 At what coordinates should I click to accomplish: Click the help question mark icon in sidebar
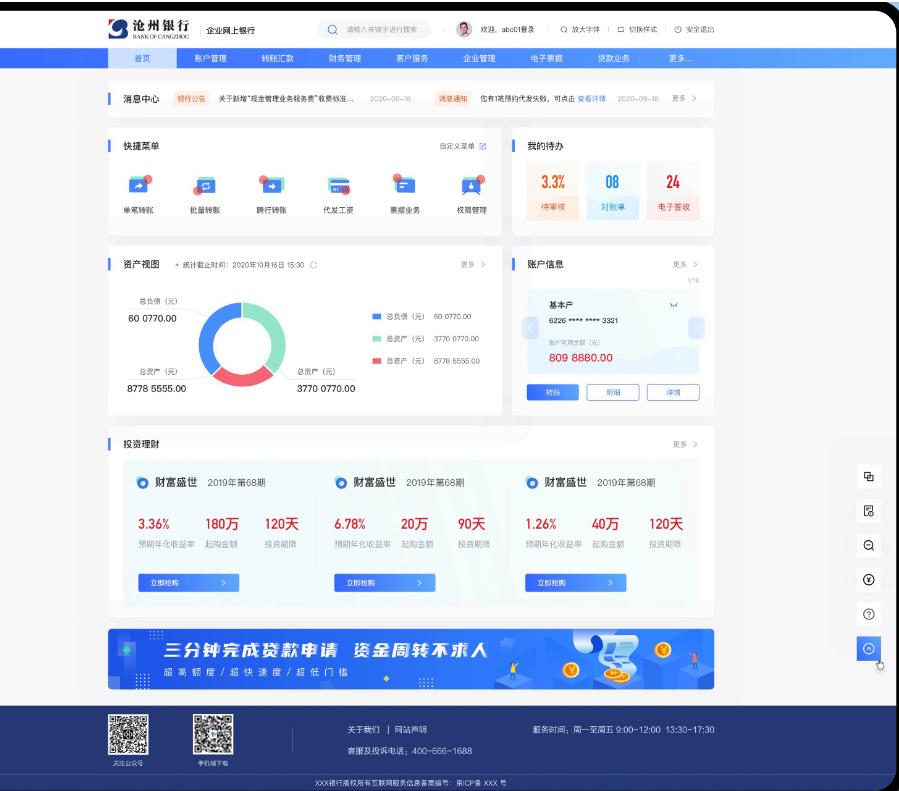coord(869,614)
